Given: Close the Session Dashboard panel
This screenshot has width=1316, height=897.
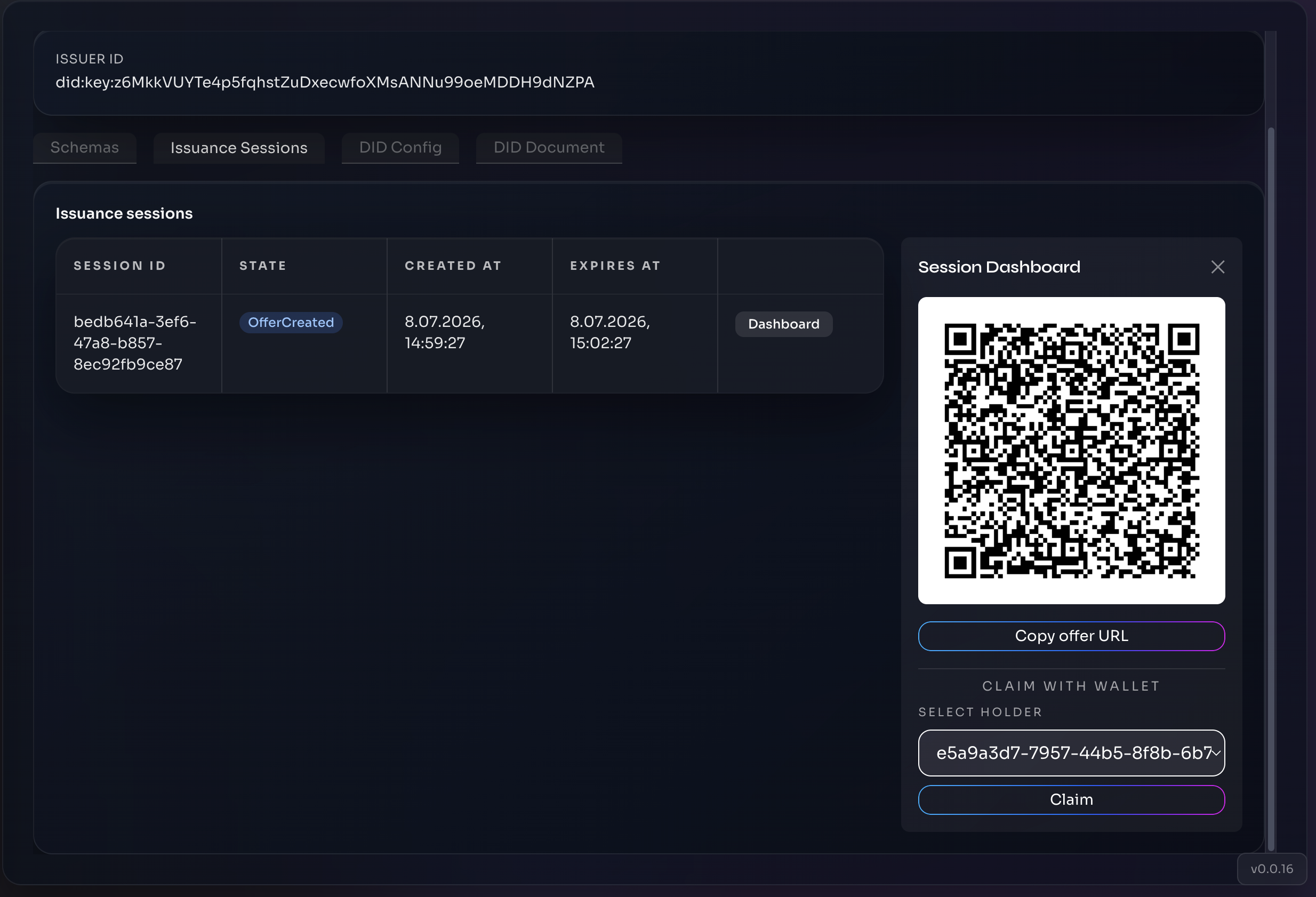Looking at the screenshot, I should coord(1217,267).
